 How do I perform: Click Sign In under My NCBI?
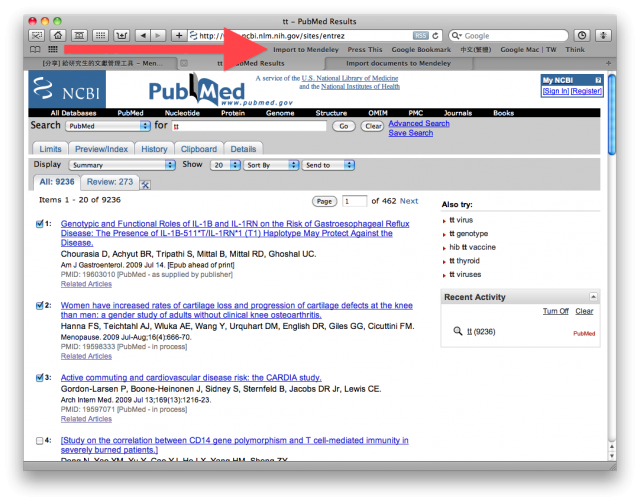(x=556, y=91)
